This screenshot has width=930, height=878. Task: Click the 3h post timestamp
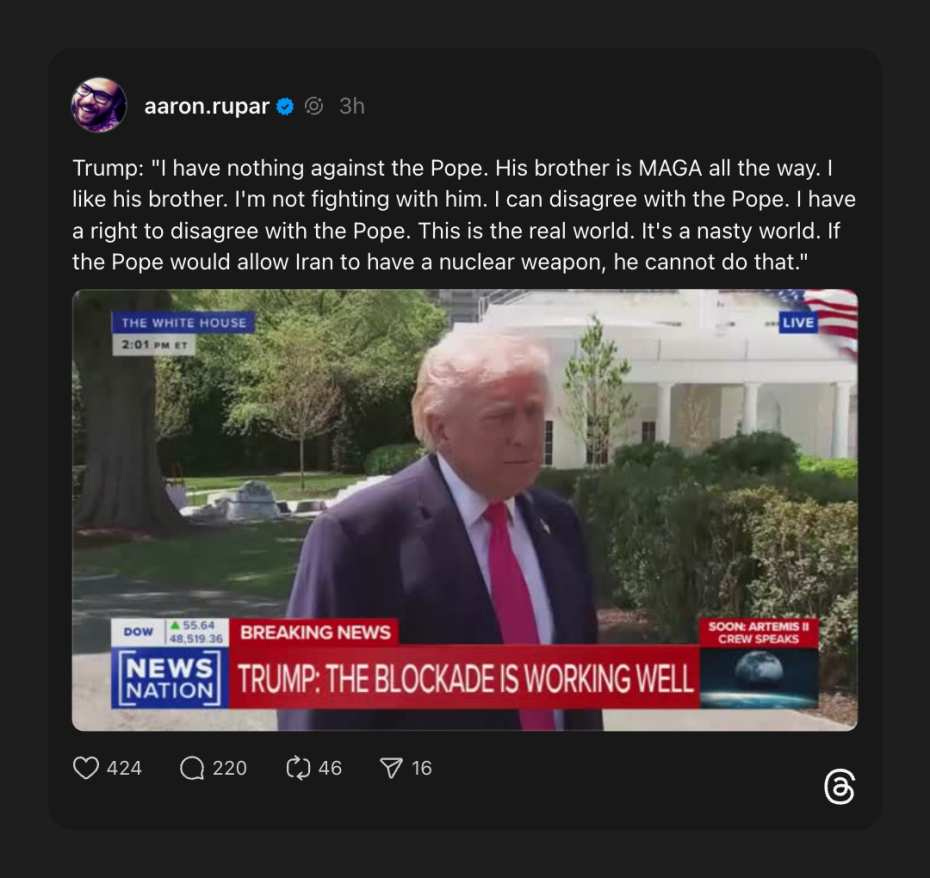(x=352, y=106)
